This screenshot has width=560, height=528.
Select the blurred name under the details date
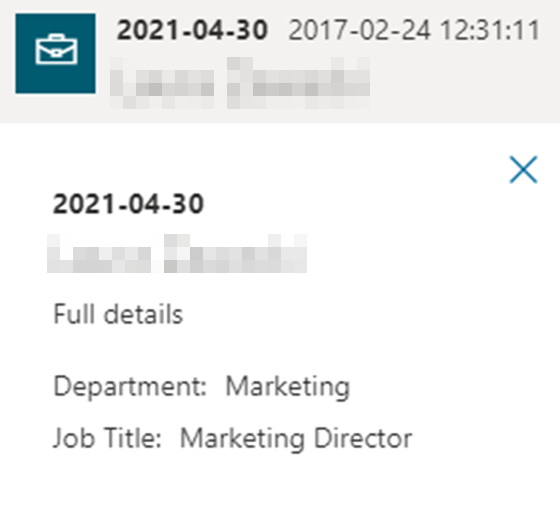177,253
